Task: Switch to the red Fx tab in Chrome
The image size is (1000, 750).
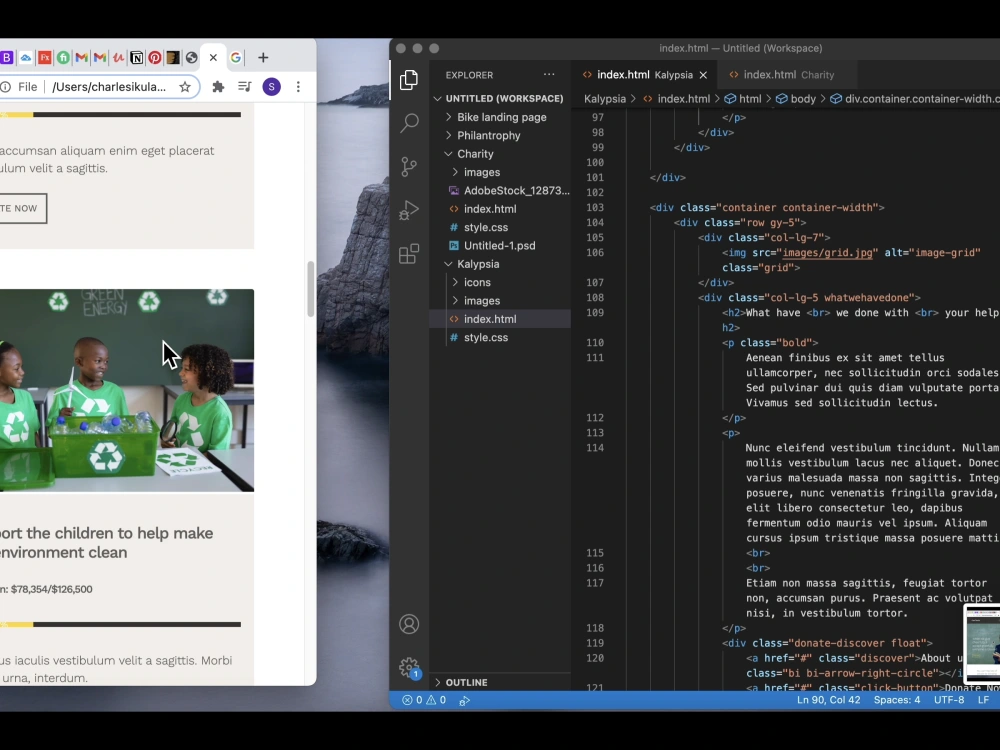Action: coord(45,57)
